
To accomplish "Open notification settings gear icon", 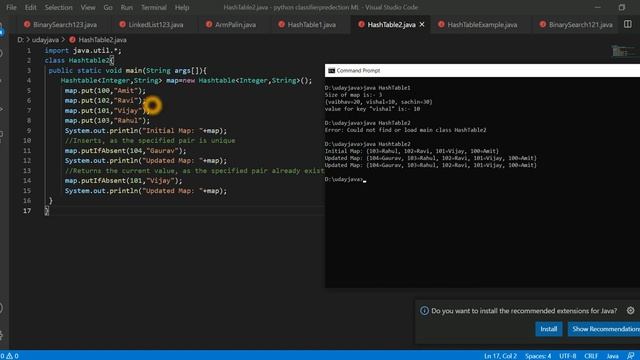I will click(631, 311).
